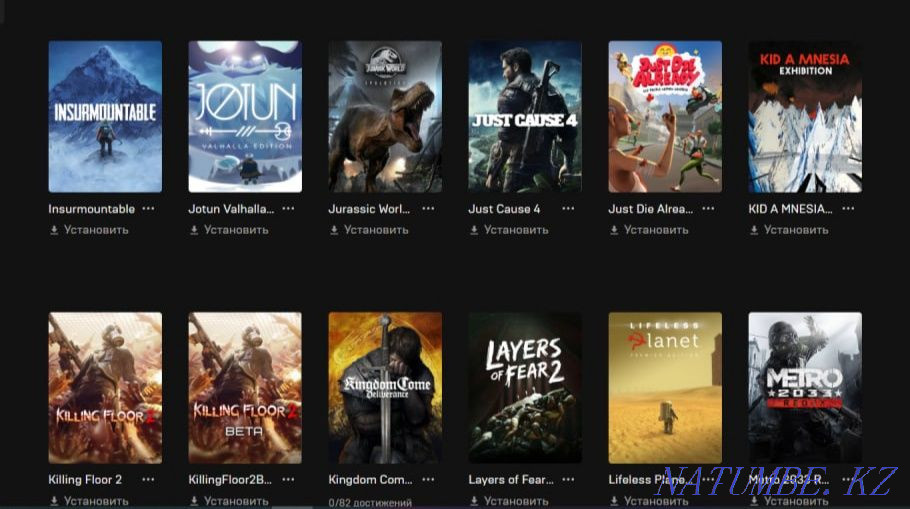
Task: Open more options for Jotun Valhalla Edition
Action: (x=288, y=209)
